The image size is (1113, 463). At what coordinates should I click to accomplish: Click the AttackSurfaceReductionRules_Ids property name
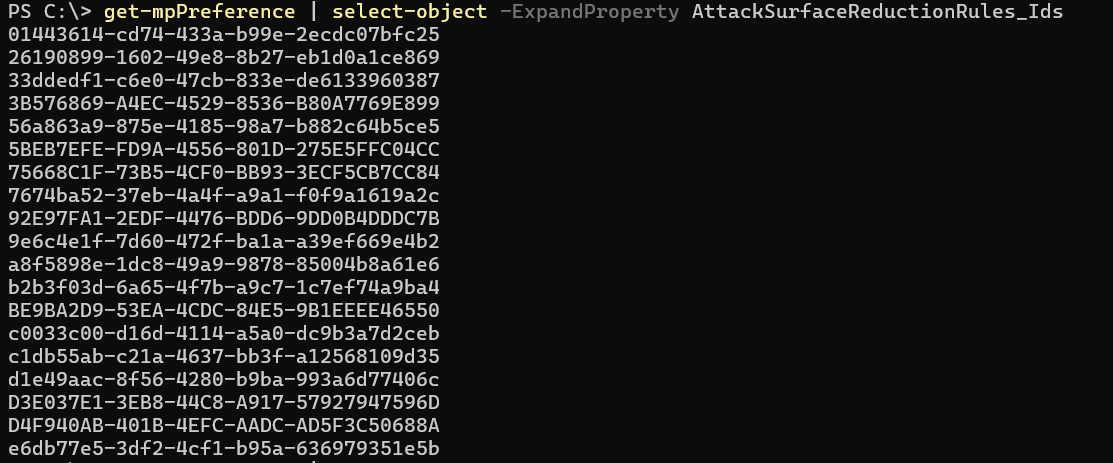point(877,12)
